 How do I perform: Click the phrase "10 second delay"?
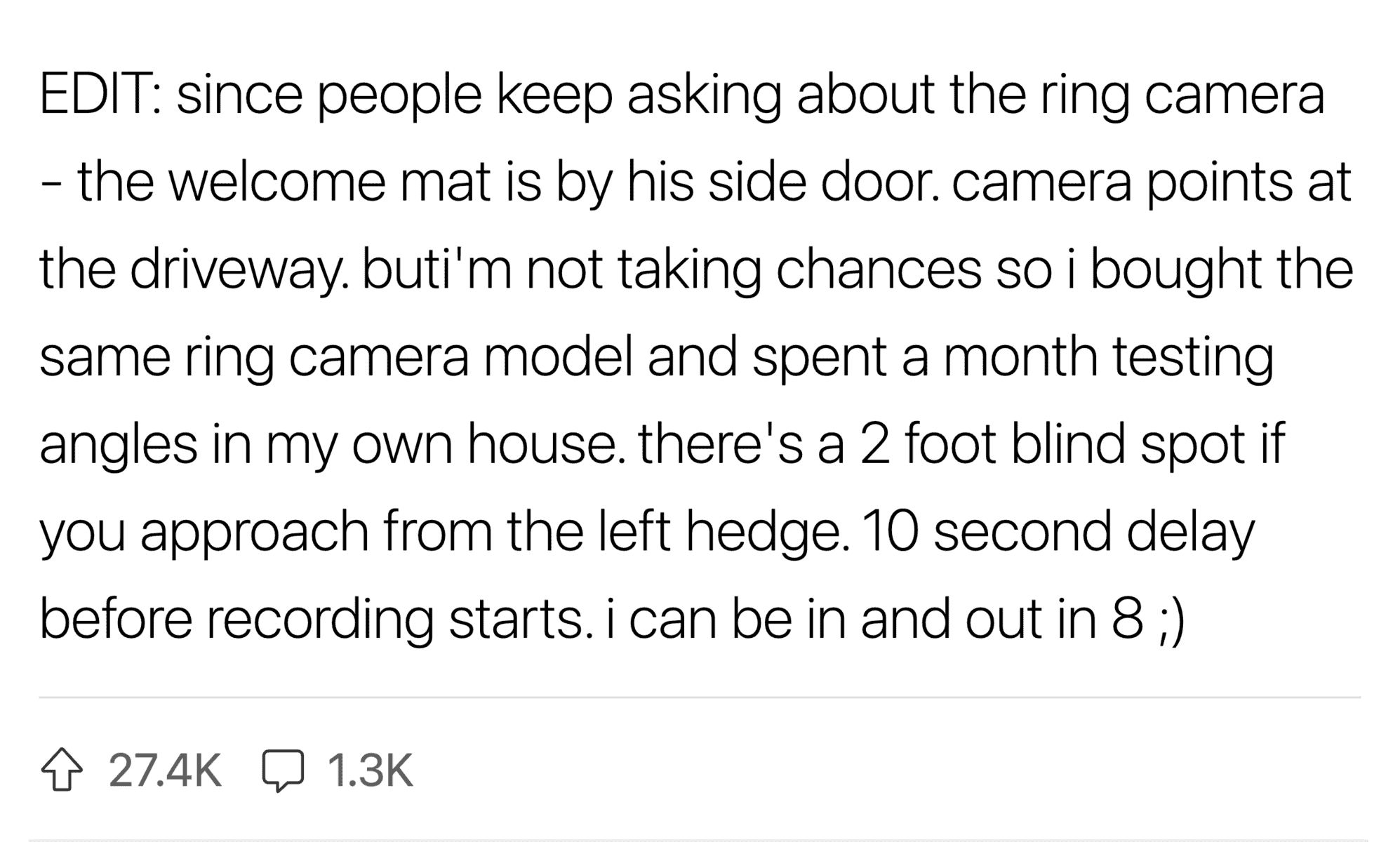click(1058, 532)
